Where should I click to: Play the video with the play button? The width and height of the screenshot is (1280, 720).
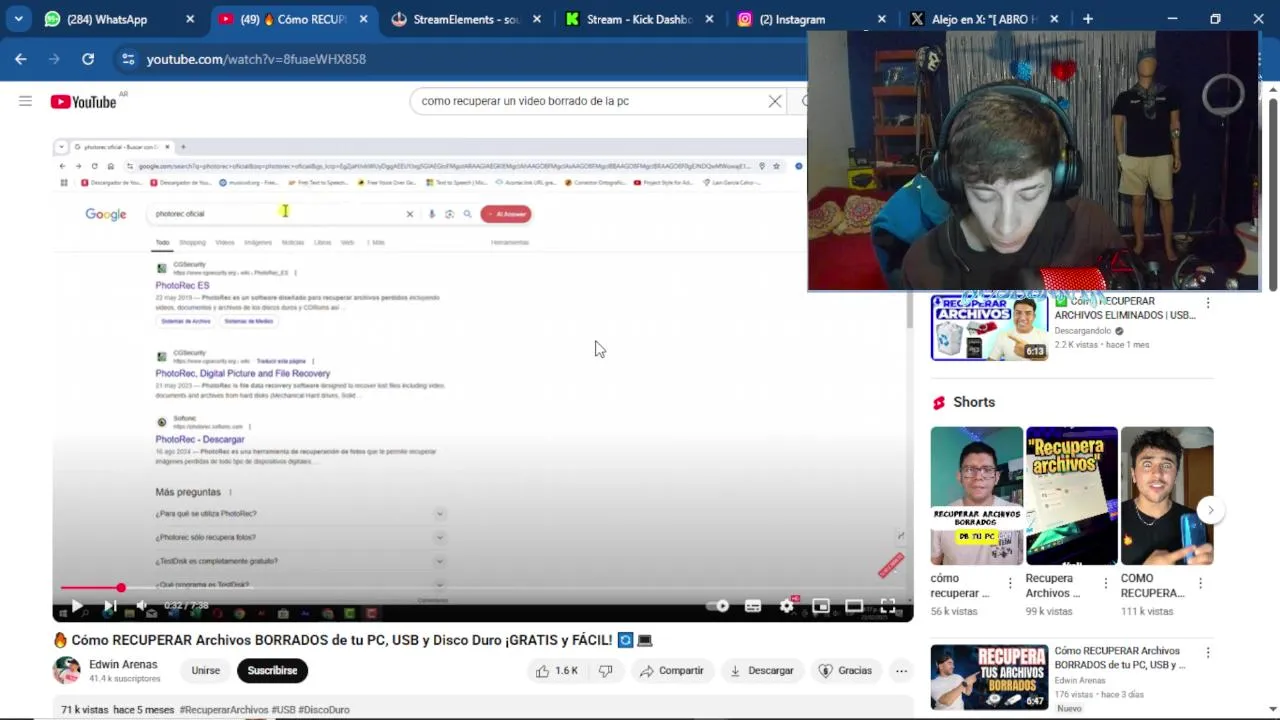click(76, 606)
